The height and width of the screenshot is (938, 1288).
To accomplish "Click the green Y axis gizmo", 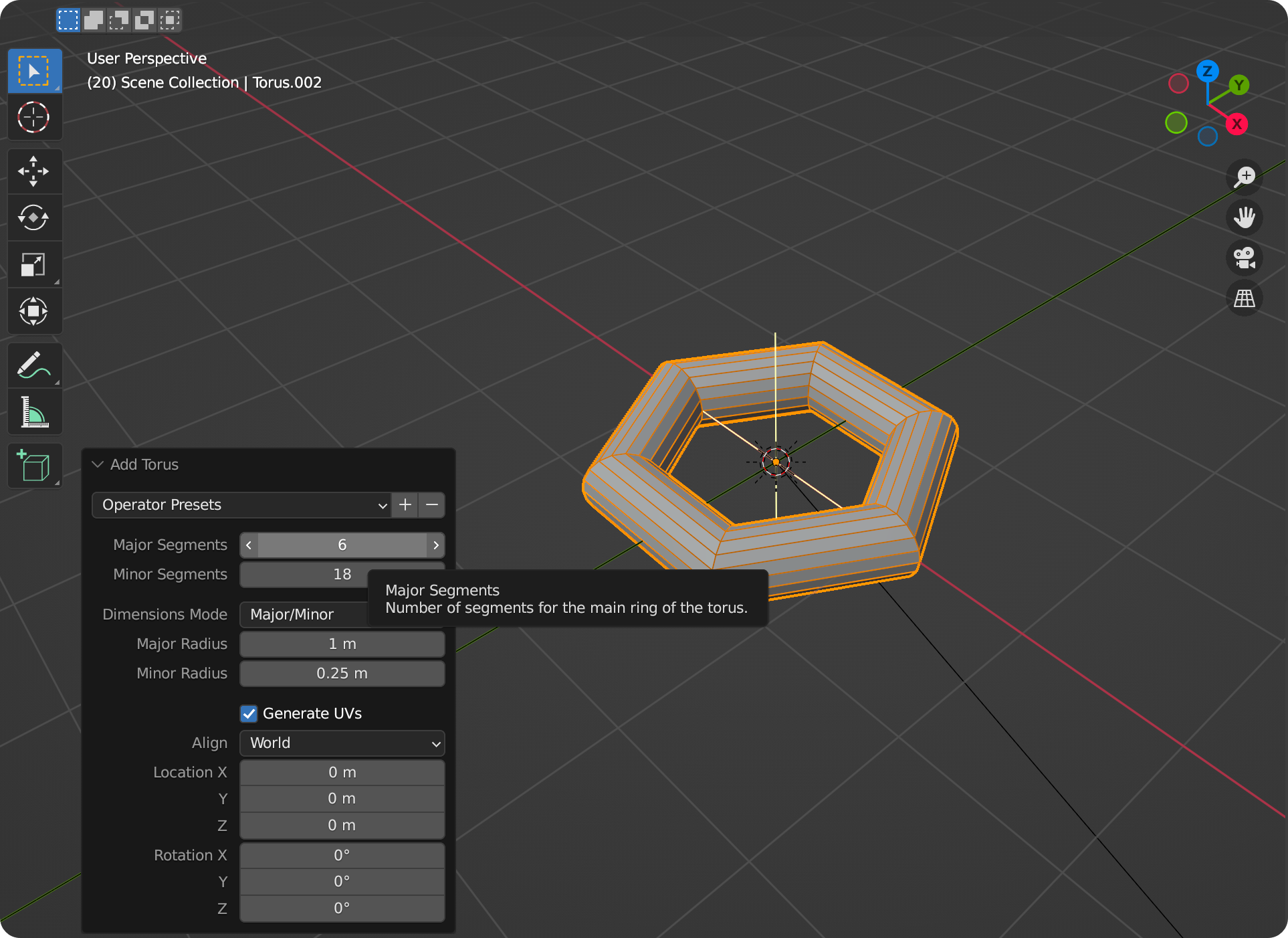I will pos(1239,85).
